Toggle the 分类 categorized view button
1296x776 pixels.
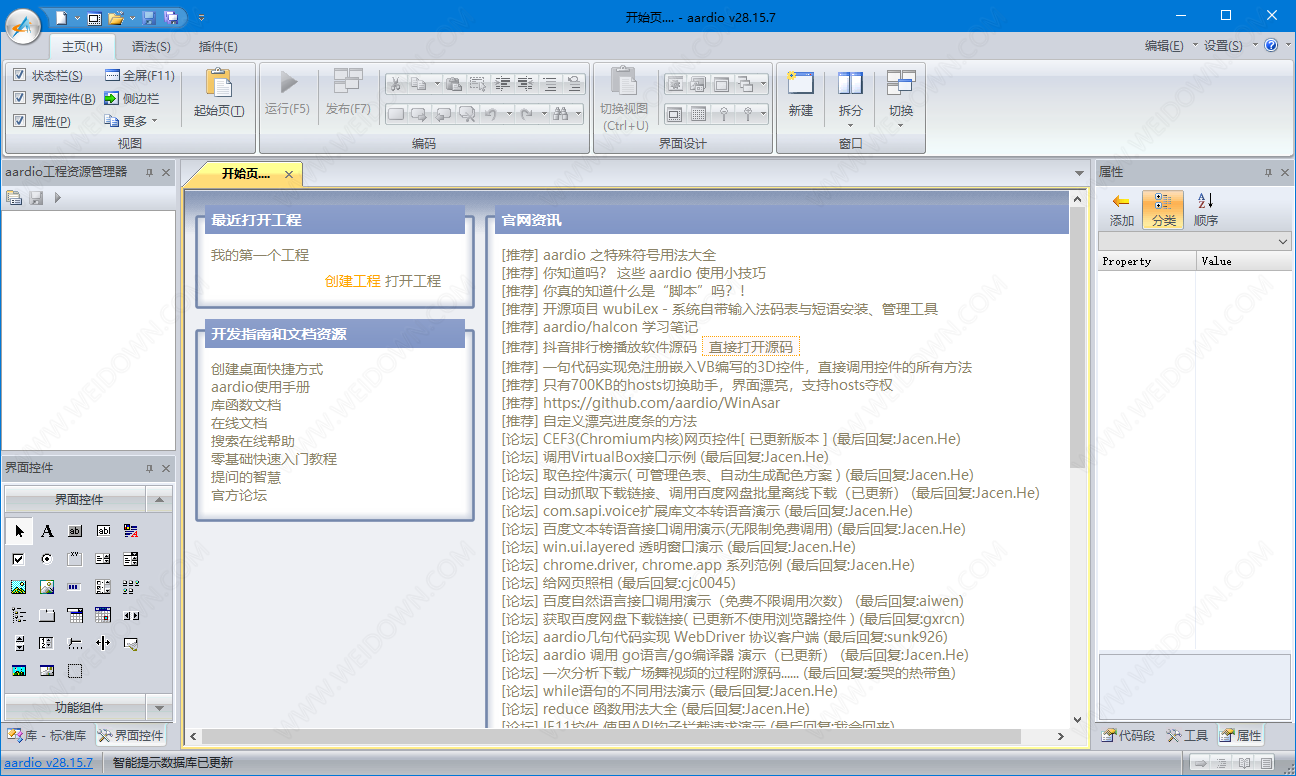click(x=1163, y=210)
